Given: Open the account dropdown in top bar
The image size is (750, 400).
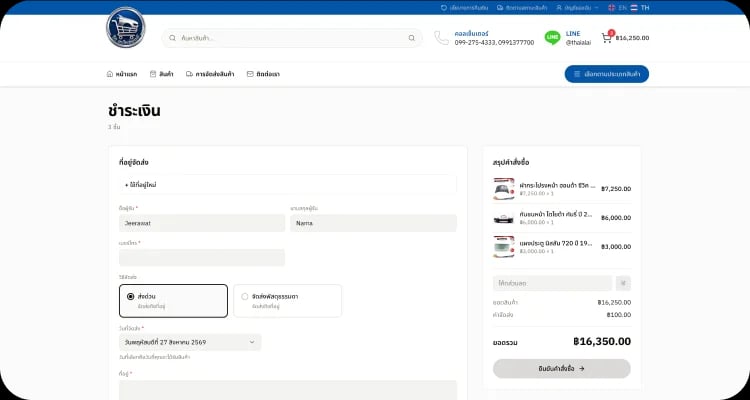Looking at the screenshot, I should [x=577, y=8].
